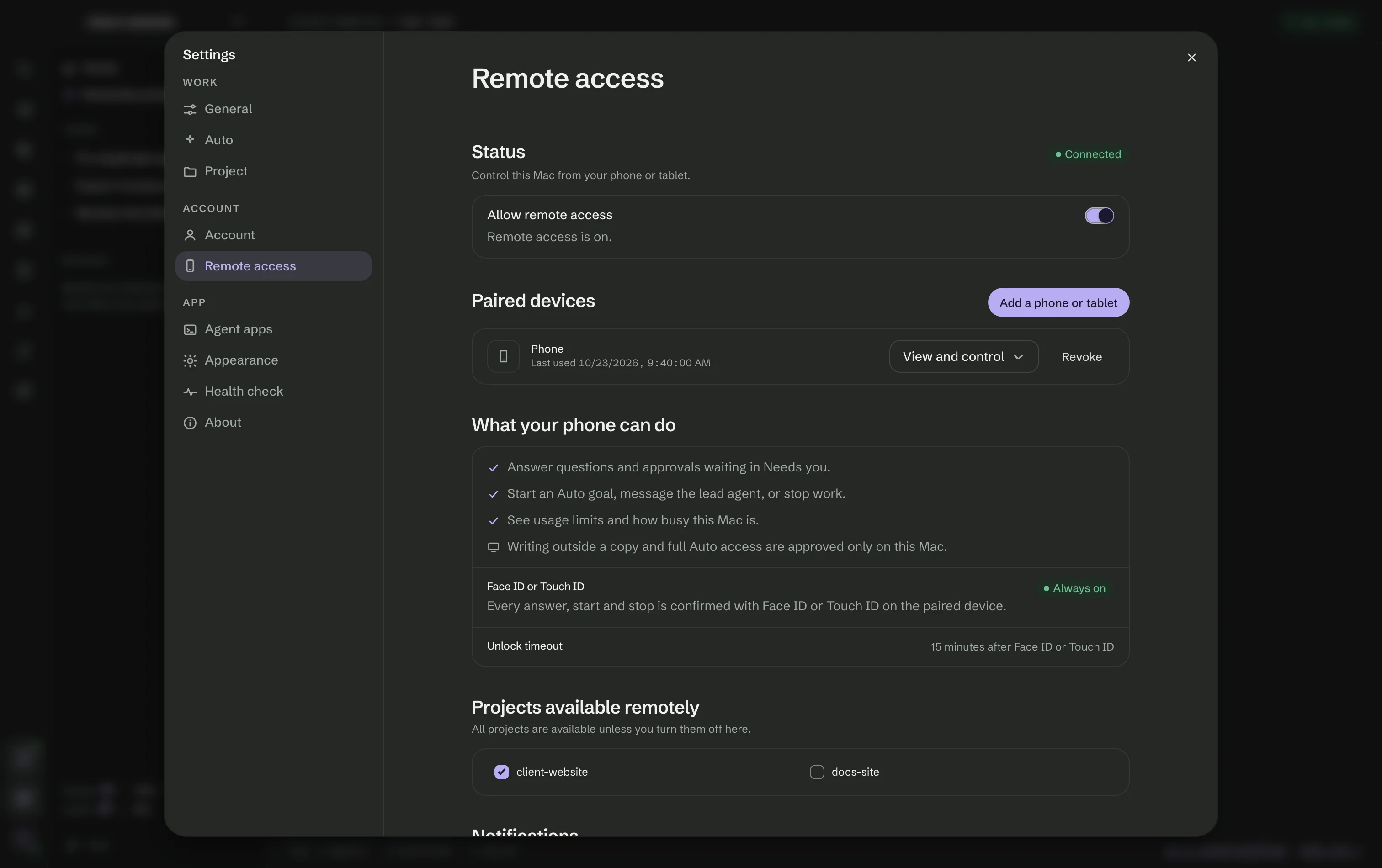
Task: Click the 'Face ID or Touch ID' label
Action: (x=536, y=586)
